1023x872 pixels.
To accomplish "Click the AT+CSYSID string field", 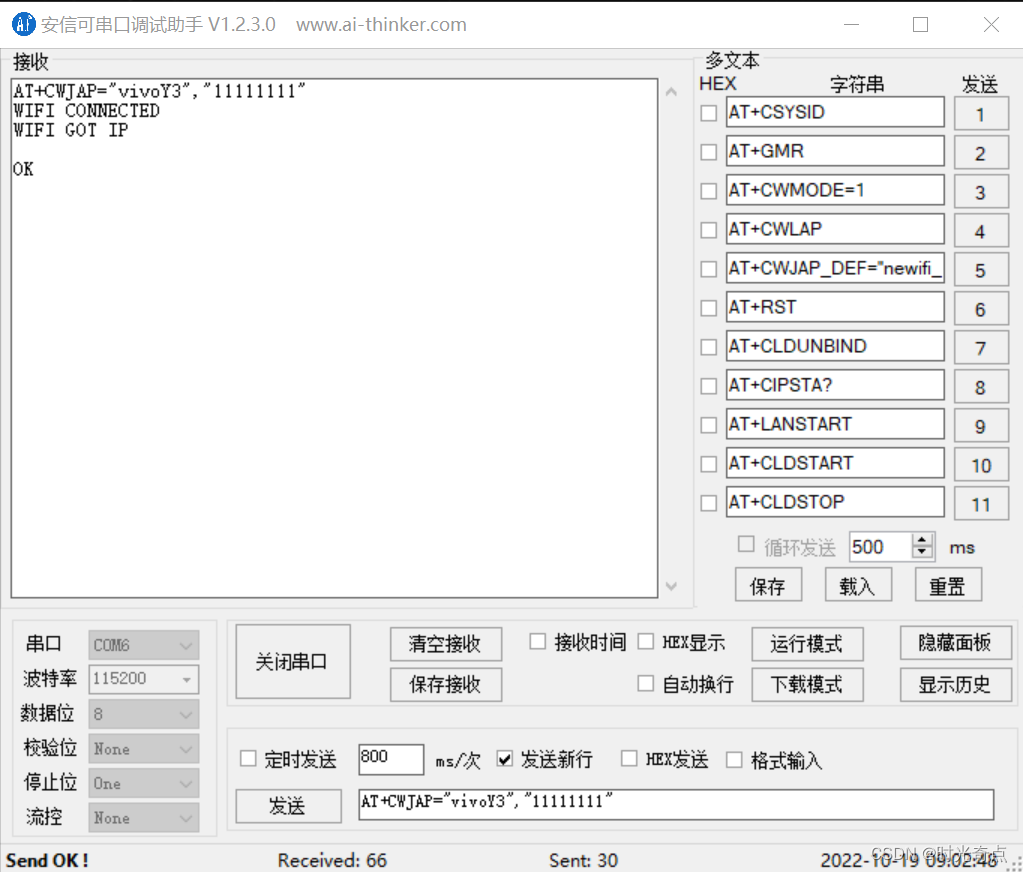I will pyautogui.click(x=835, y=112).
